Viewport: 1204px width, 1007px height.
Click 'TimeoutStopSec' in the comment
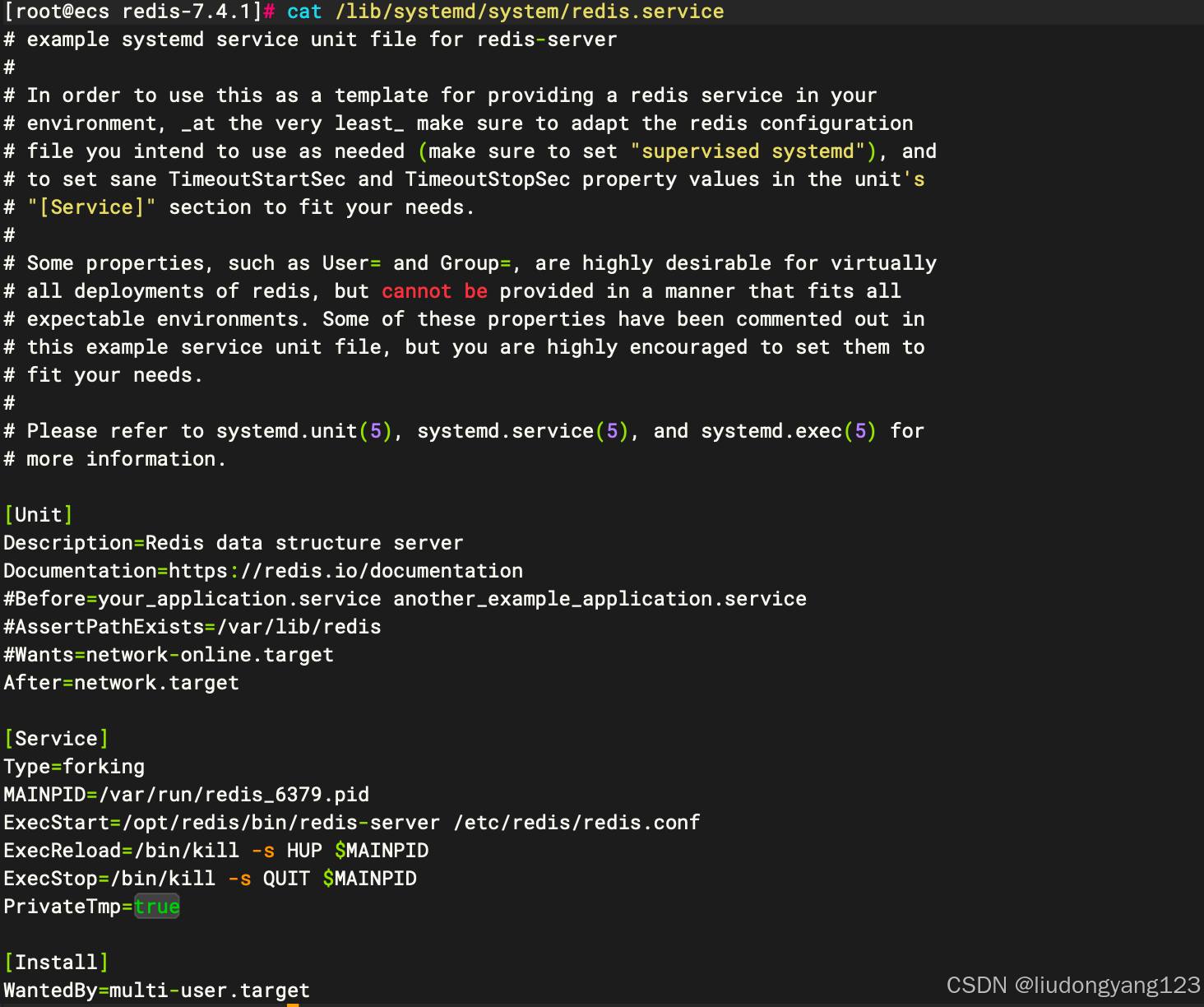488,179
